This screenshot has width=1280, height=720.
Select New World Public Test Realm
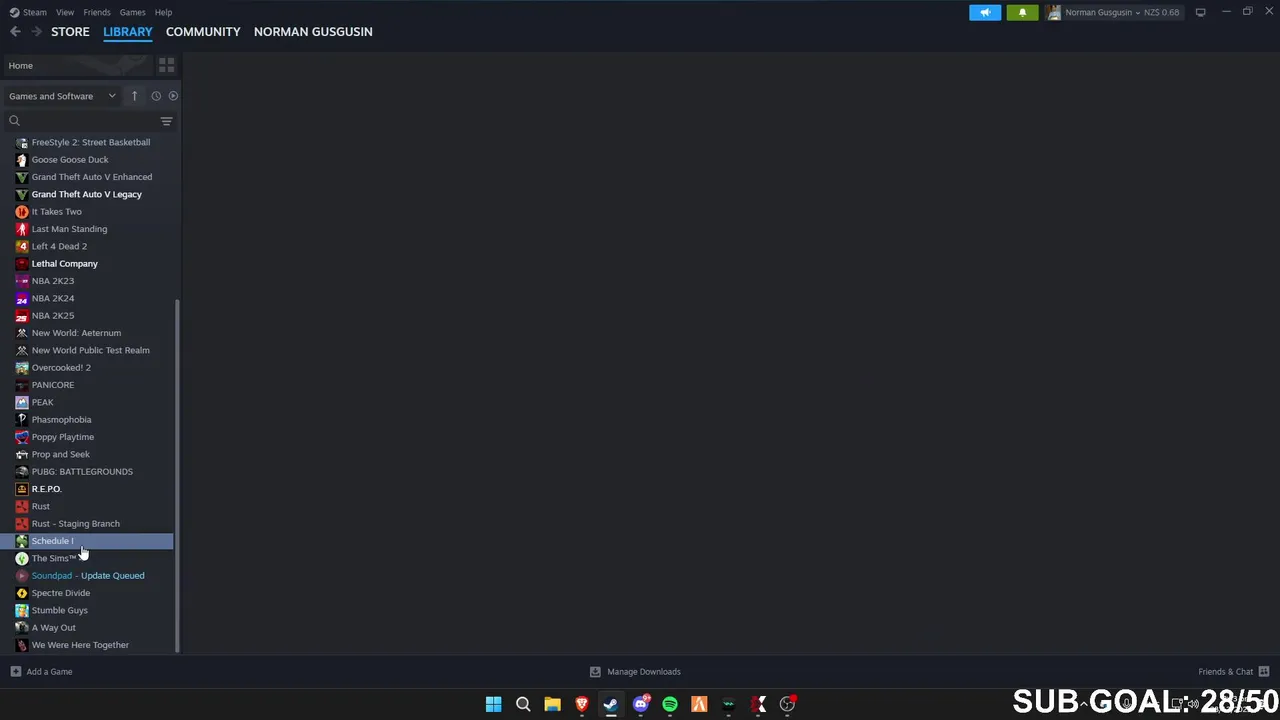pyautogui.click(x=90, y=350)
